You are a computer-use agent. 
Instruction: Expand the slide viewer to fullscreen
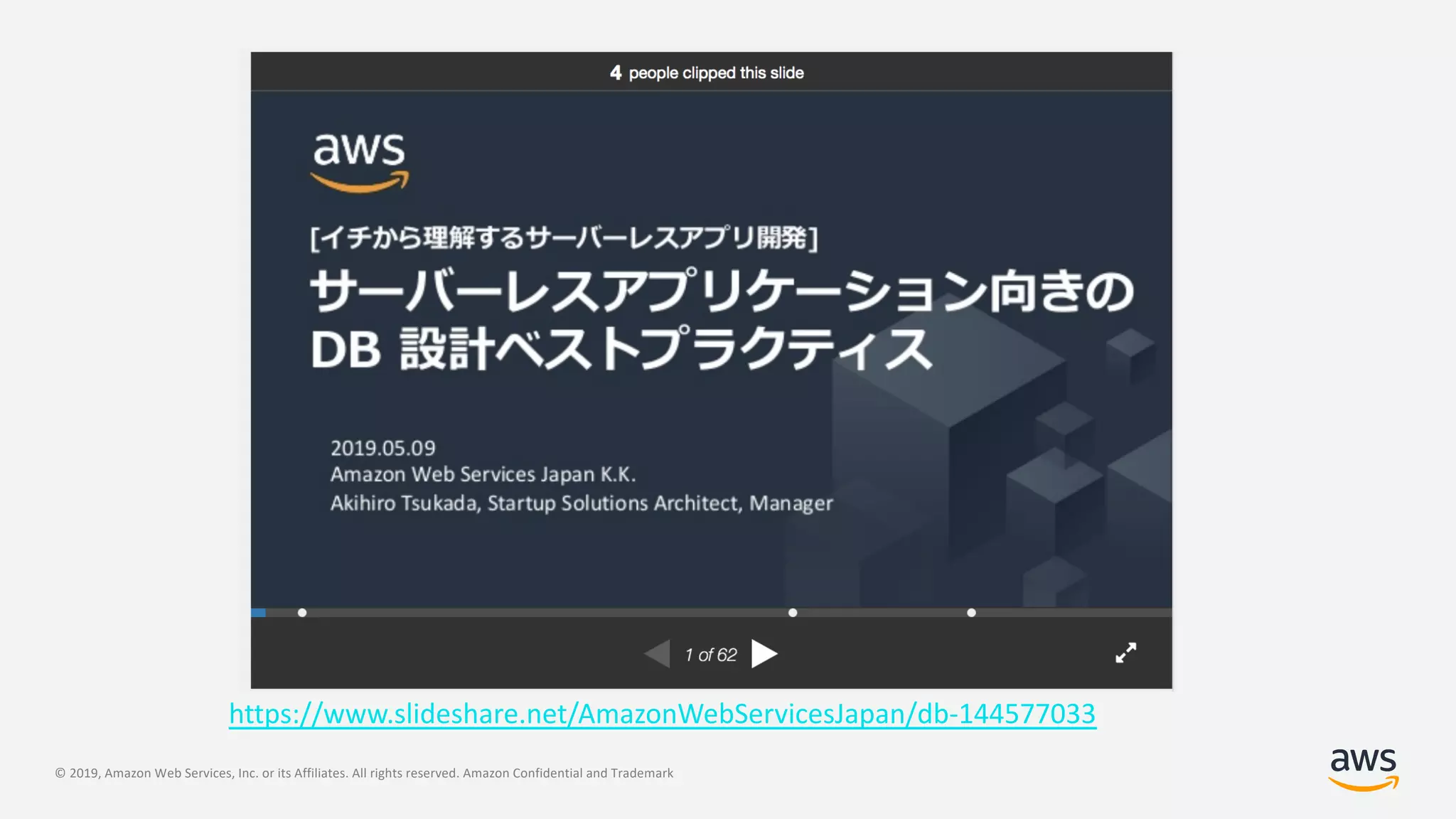click(x=1126, y=653)
